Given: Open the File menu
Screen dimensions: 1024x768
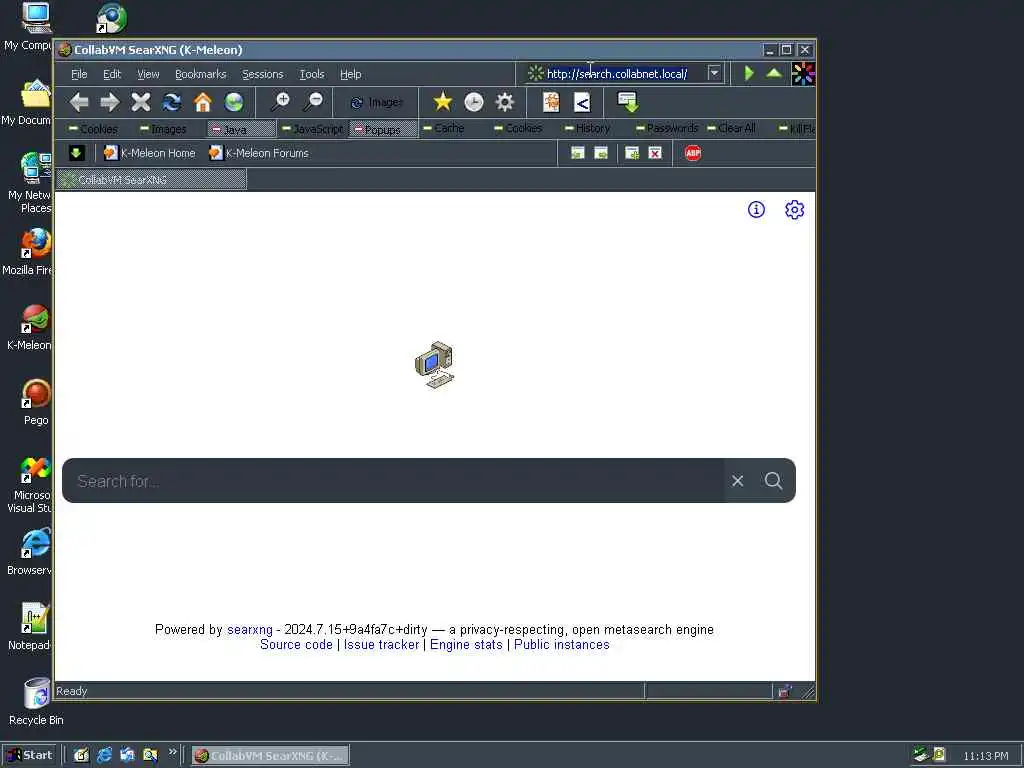Looking at the screenshot, I should coord(79,74).
